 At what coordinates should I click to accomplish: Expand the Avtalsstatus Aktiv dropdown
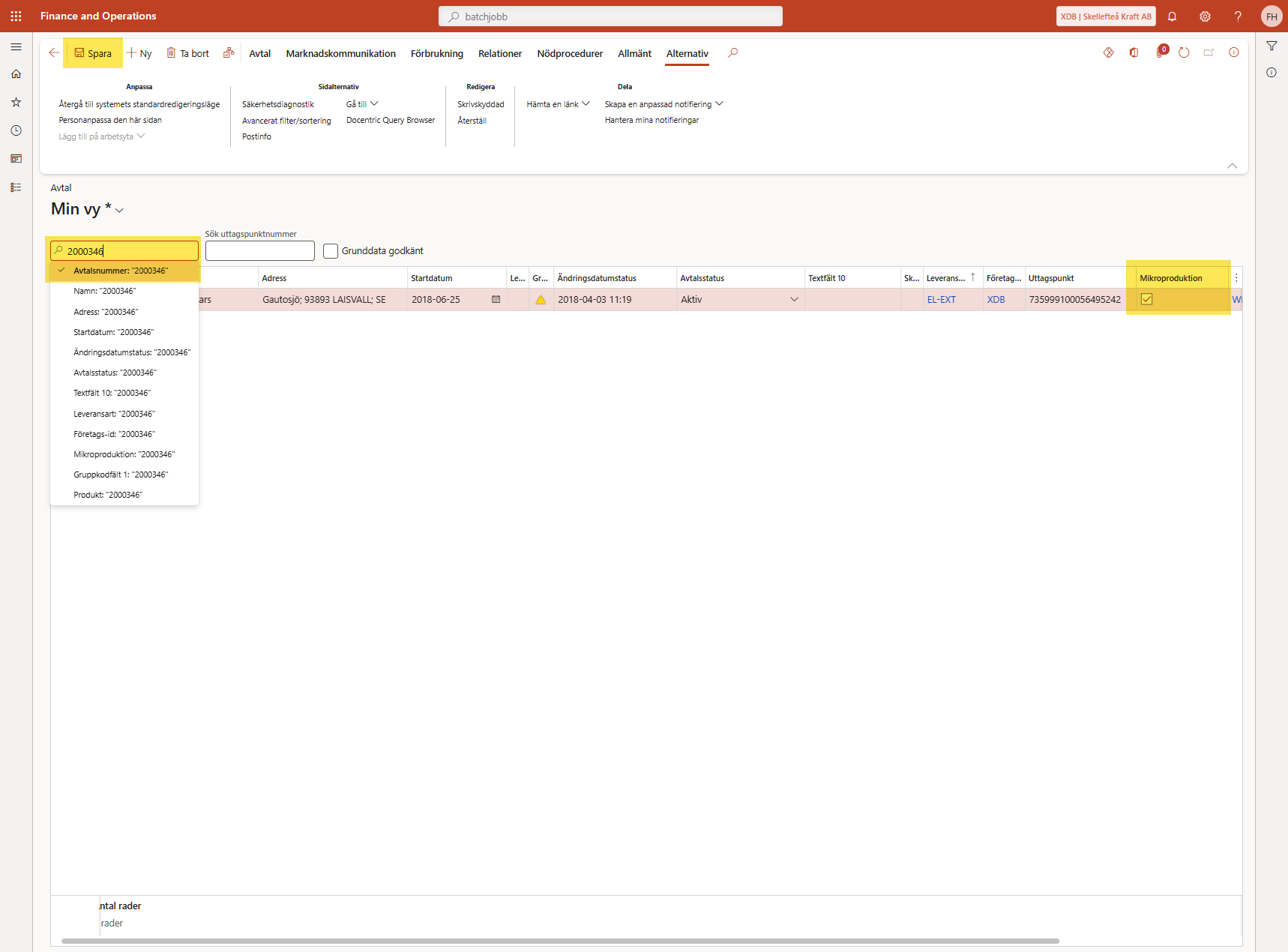pos(794,299)
